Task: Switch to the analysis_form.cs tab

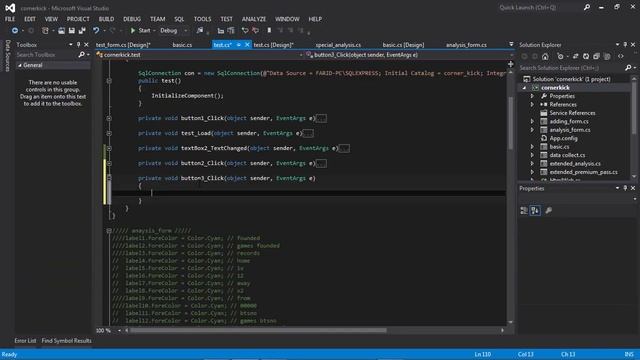Action: (x=466, y=45)
